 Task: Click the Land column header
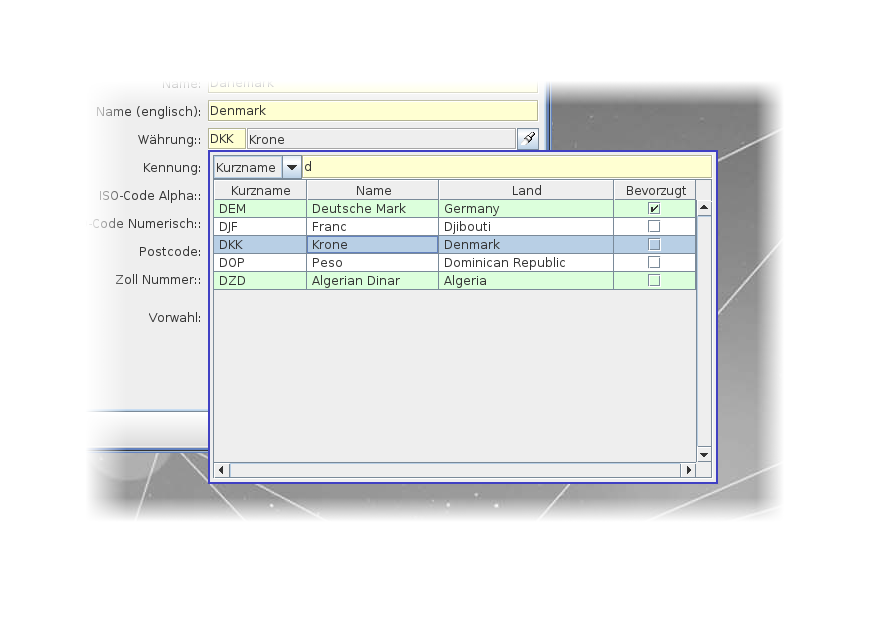(x=526, y=190)
